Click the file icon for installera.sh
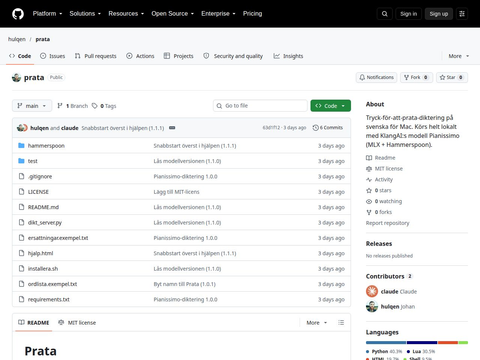480x360 pixels. click(21, 269)
